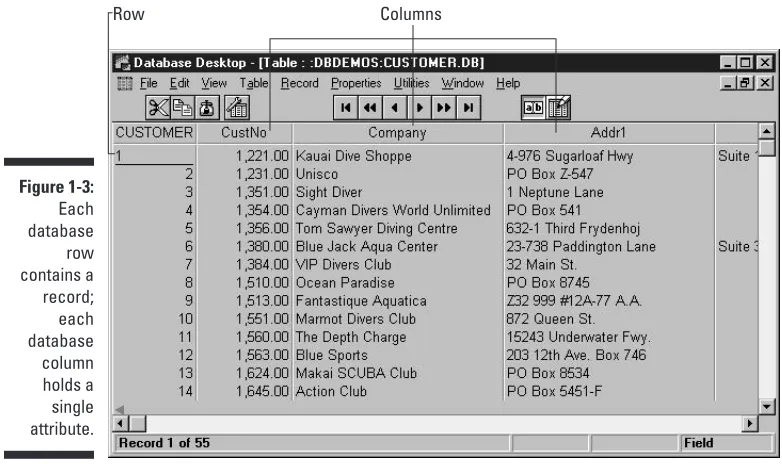Screen dimensions: 782x464
Task: Jump forward one record set
Action: coord(444,108)
